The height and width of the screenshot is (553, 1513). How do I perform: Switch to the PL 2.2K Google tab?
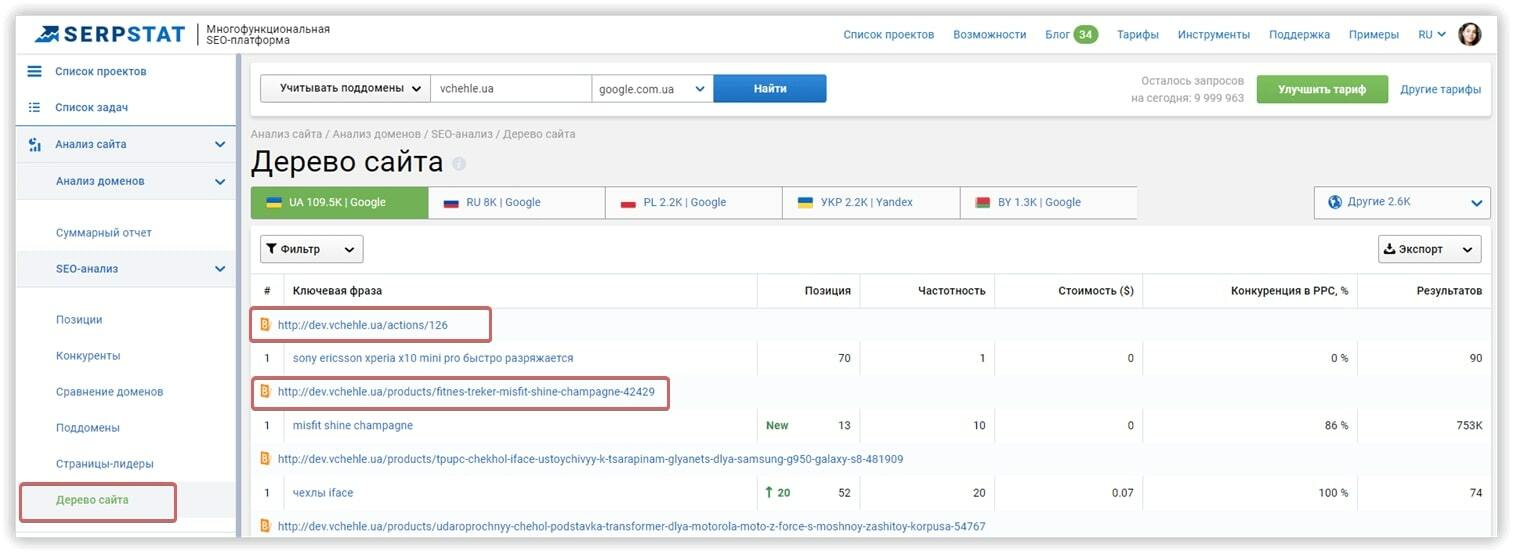693,202
